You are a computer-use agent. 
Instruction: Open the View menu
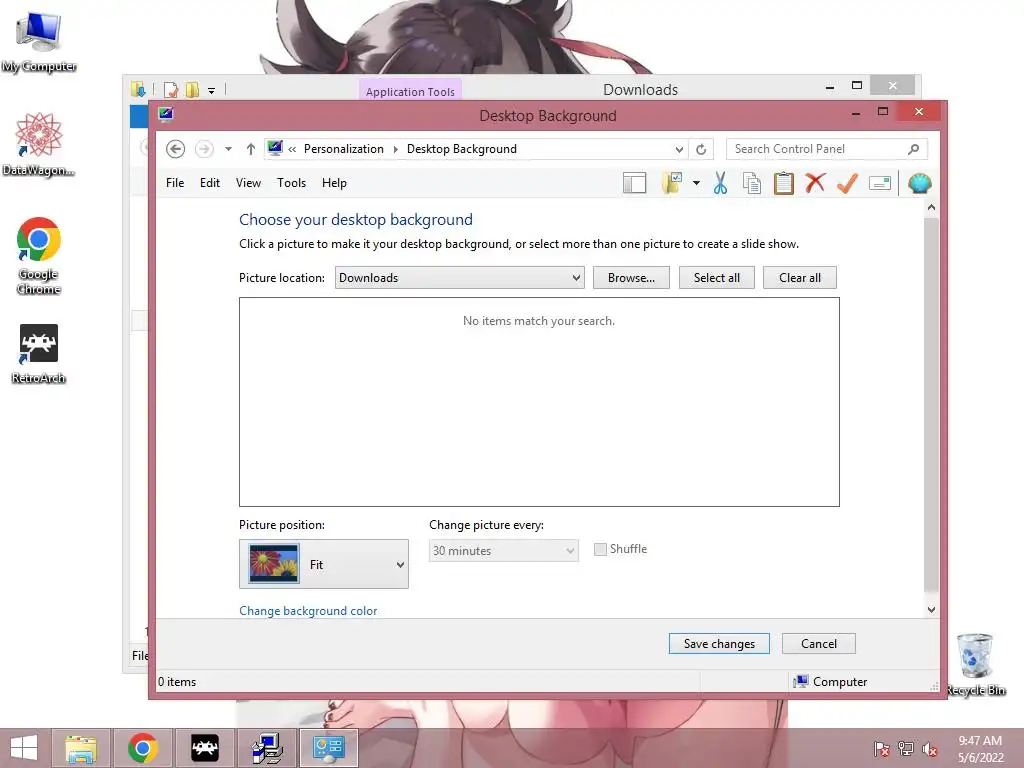pos(248,183)
